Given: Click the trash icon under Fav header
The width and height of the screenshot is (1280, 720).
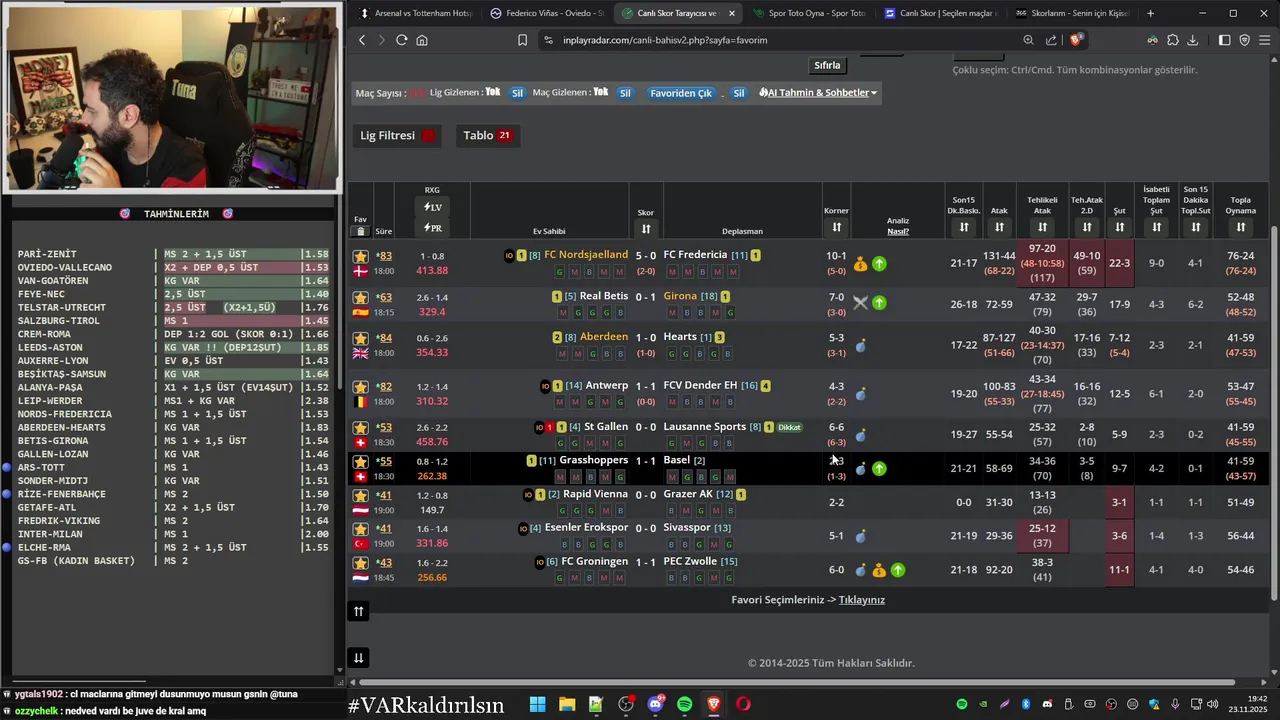Looking at the screenshot, I should click(360, 231).
